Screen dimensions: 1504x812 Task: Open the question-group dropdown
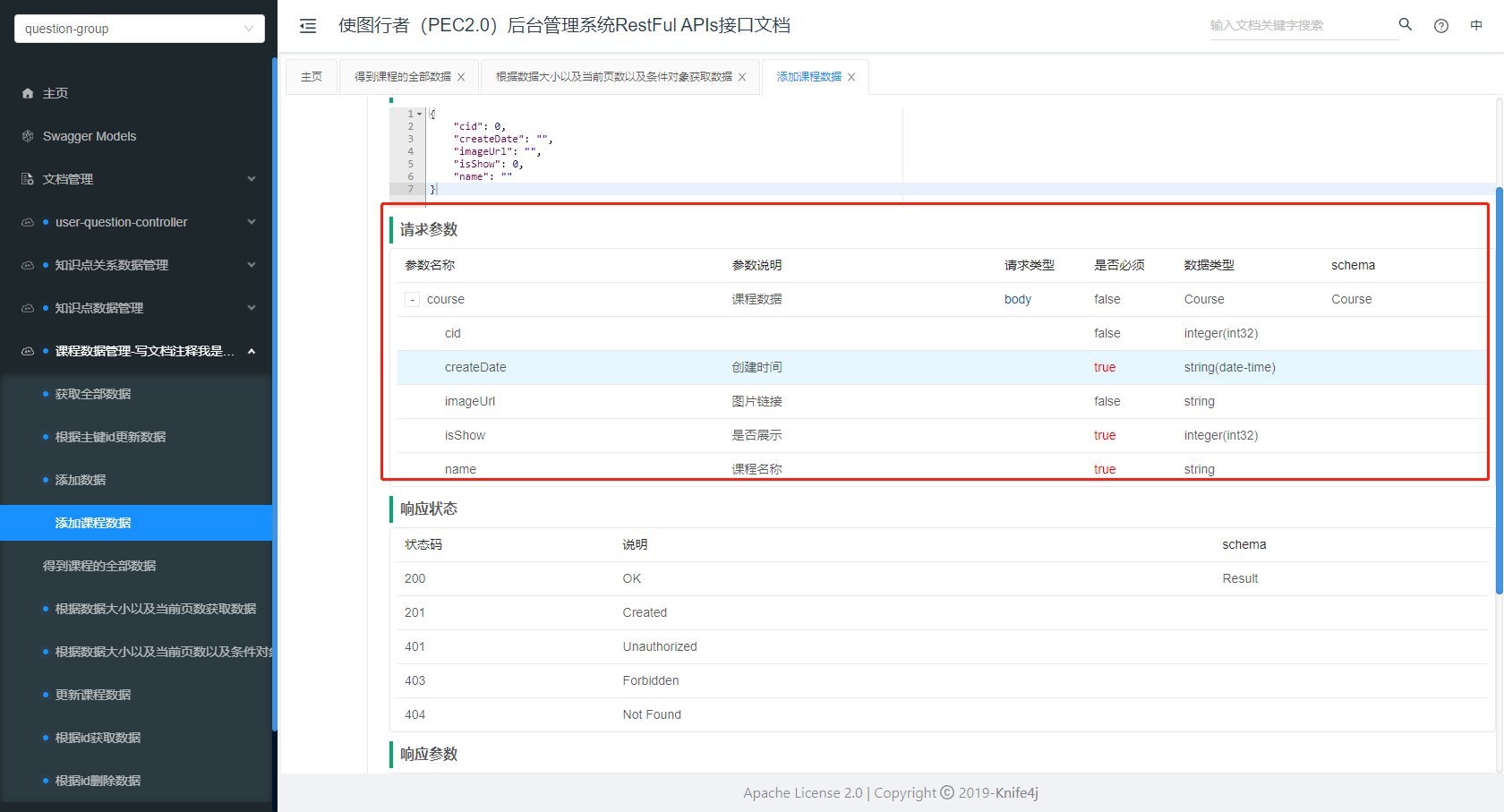(140, 29)
